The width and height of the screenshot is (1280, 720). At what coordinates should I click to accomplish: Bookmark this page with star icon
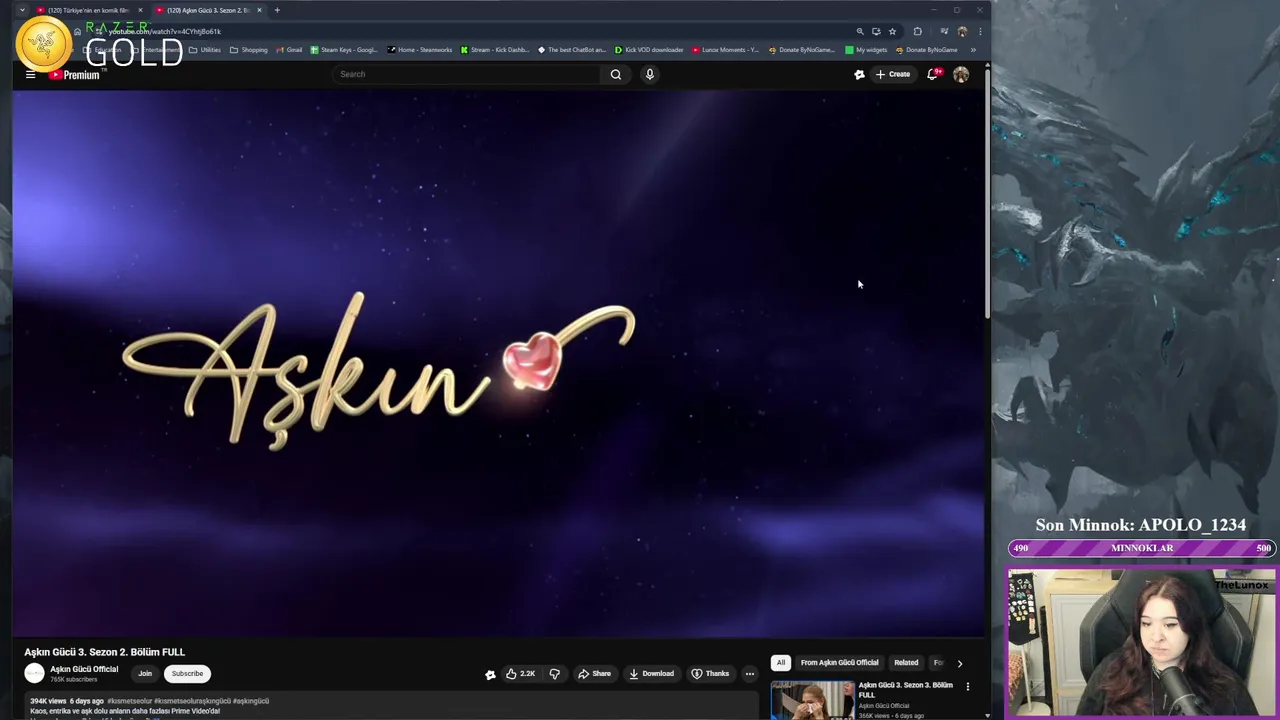(x=893, y=31)
